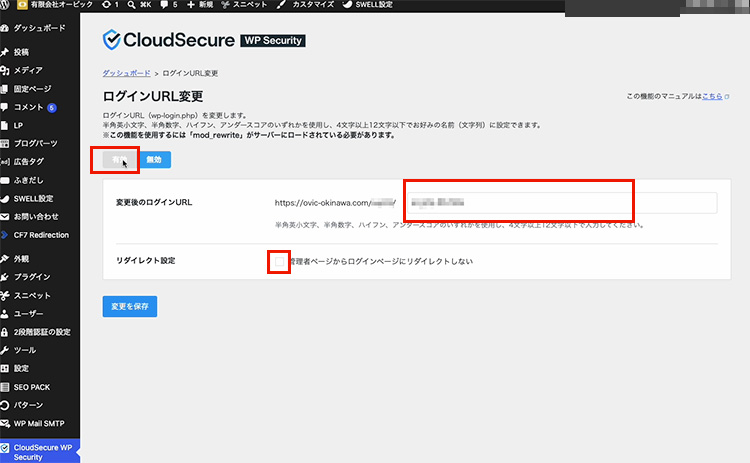Screen dimensions: 750x463
Task: Open CF7 Redirection menu item
Action: click(41, 235)
